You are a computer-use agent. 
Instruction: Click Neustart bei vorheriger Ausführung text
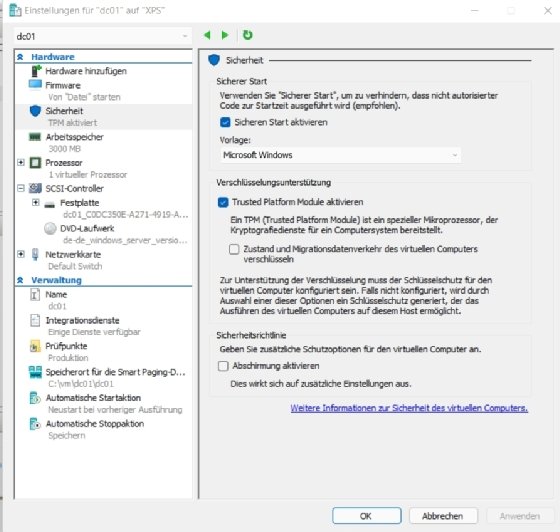pyautogui.click(x=115, y=410)
